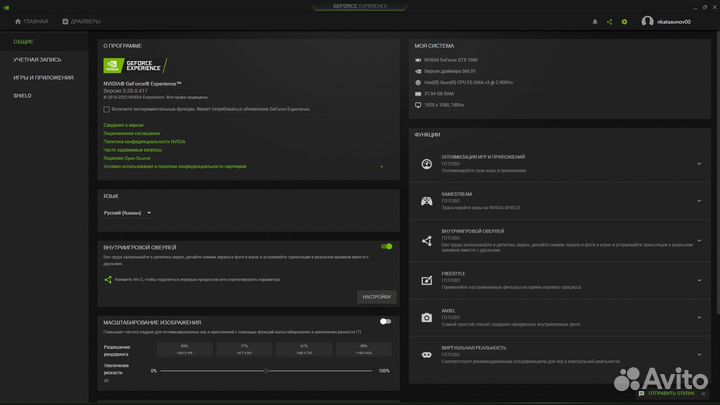Expand the Freestyle feature row chevron
Screen dimensions: 720x405
coord(699,278)
